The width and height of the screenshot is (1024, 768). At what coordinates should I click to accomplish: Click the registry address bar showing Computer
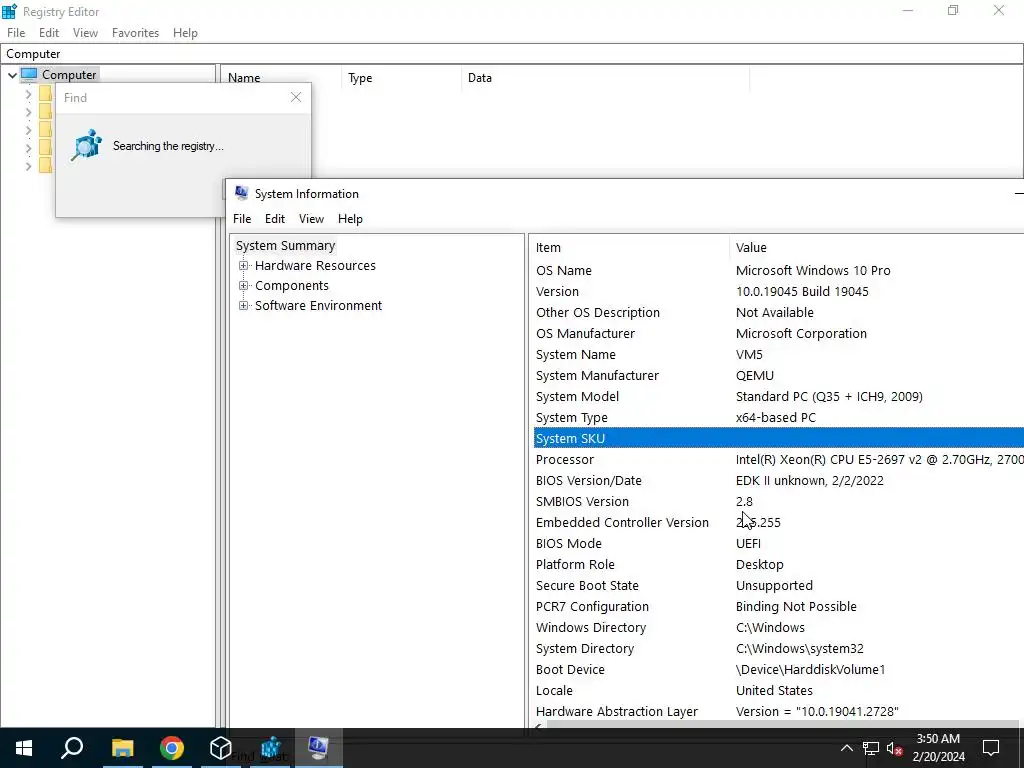(511, 54)
